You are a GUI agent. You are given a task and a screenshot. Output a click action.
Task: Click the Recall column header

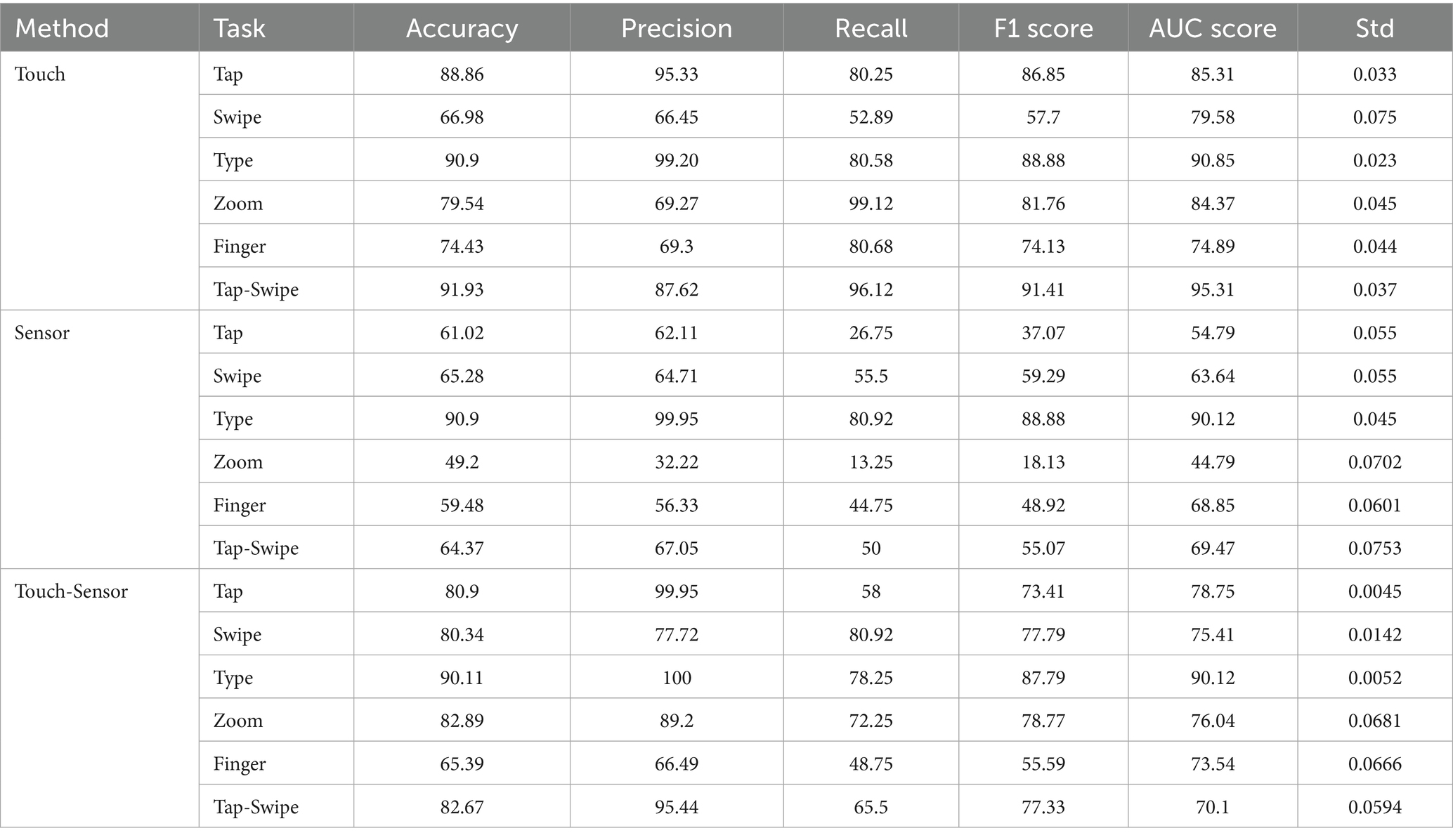pos(871,28)
